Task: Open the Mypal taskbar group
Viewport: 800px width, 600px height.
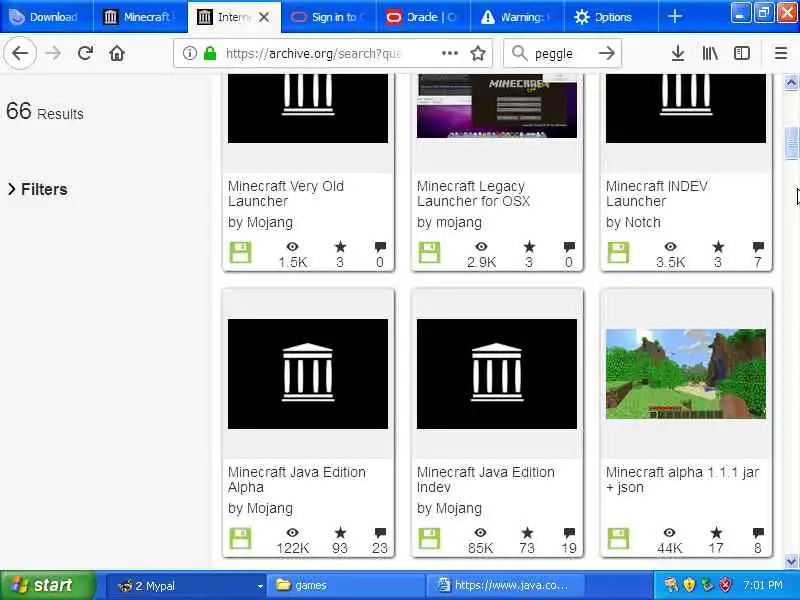Action: click(186, 586)
